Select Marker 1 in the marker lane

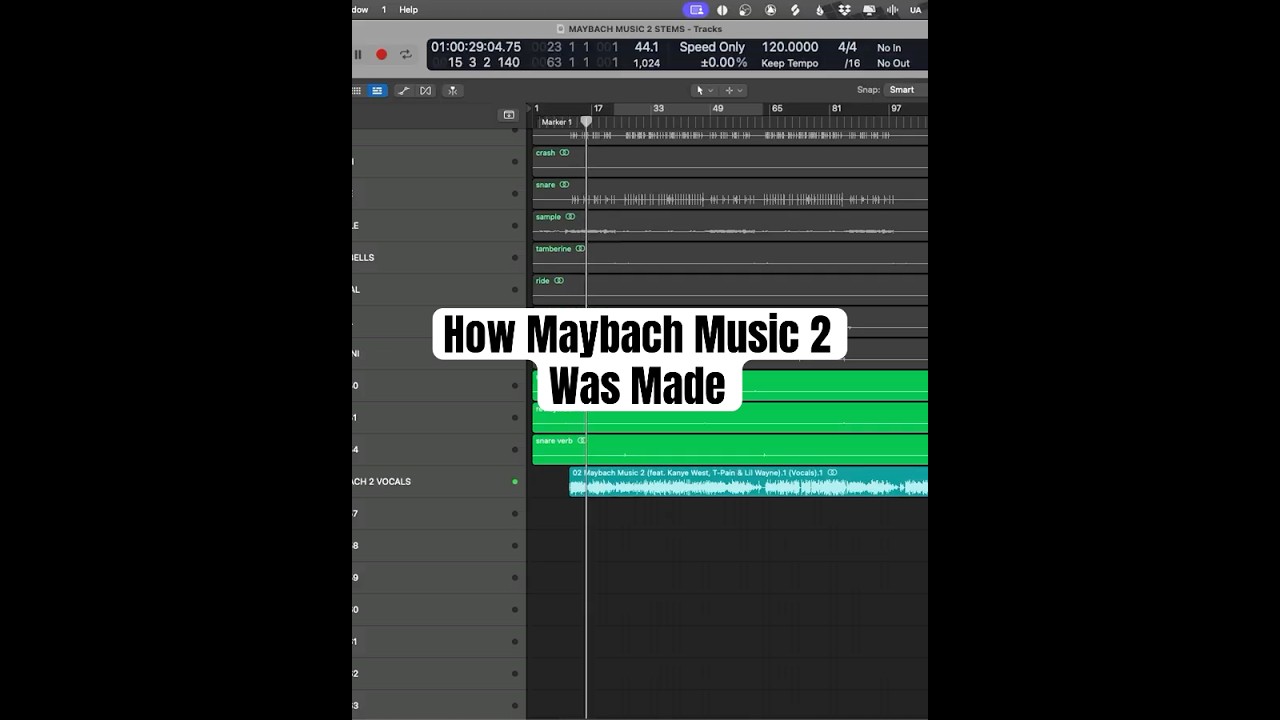(x=557, y=122)
